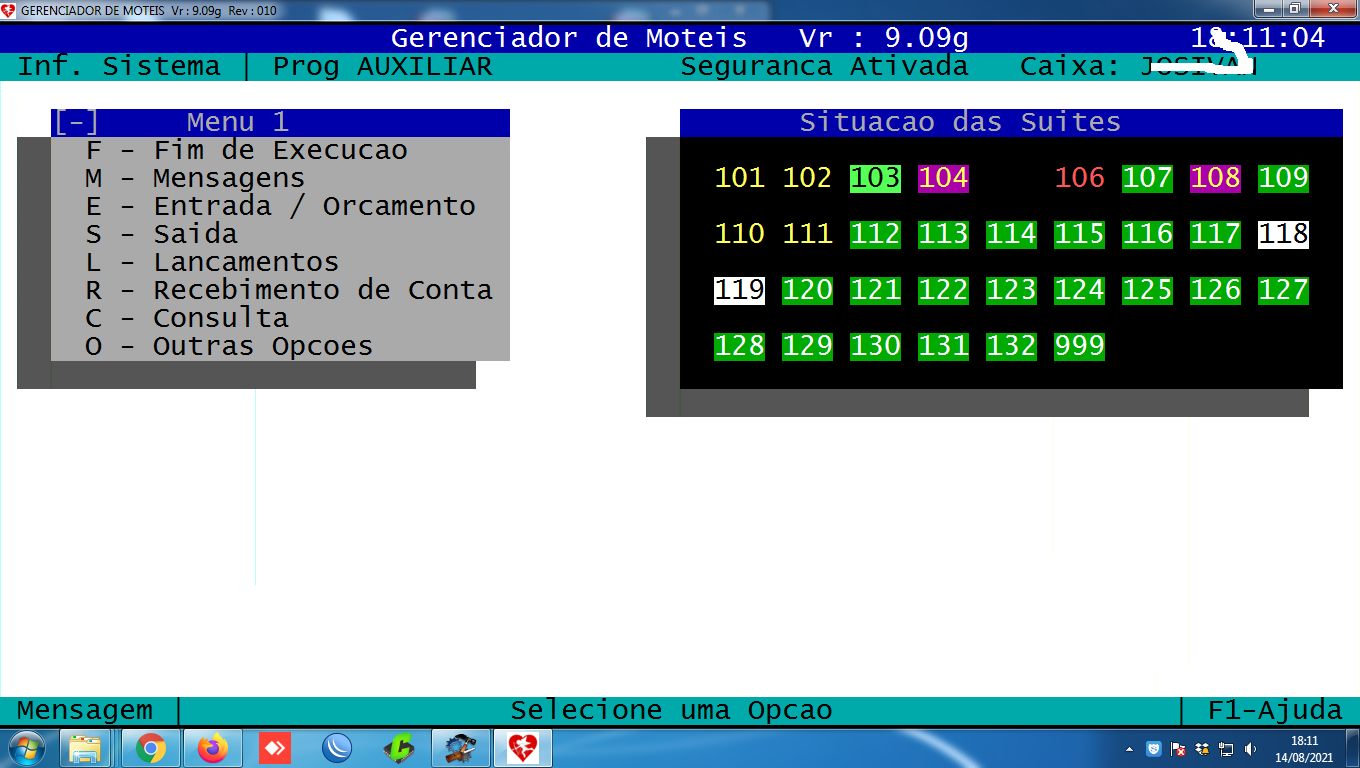Select suite 101
1360x768 pixels.
(739, 178)
